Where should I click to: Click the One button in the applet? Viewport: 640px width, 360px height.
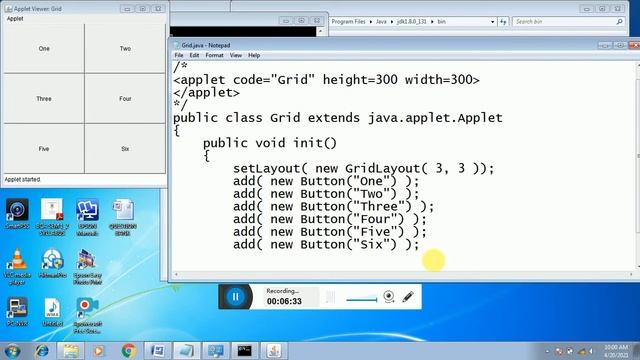coord(44,49)
